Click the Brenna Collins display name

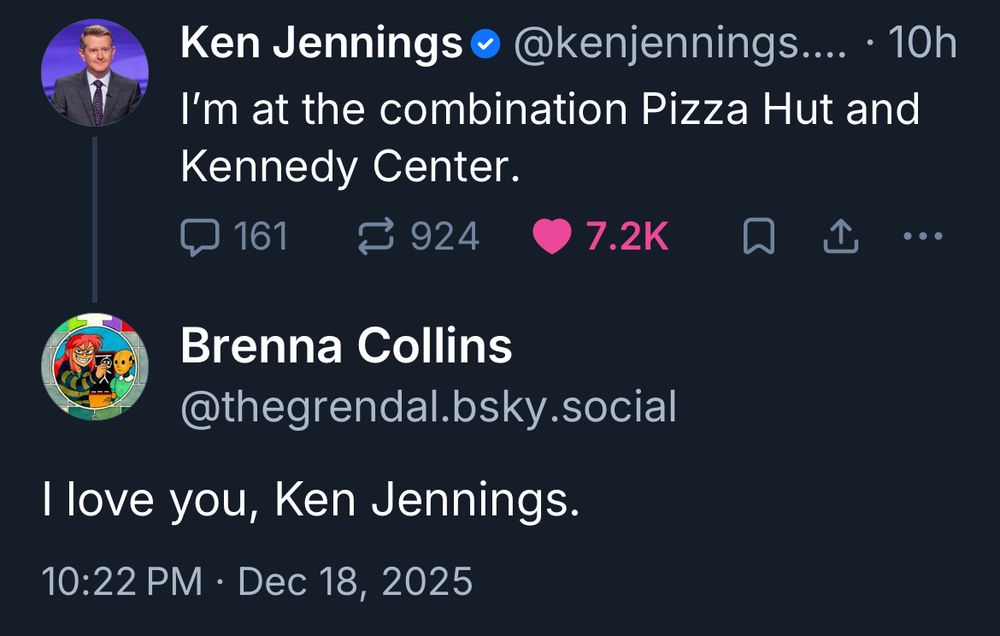(346, 347)
